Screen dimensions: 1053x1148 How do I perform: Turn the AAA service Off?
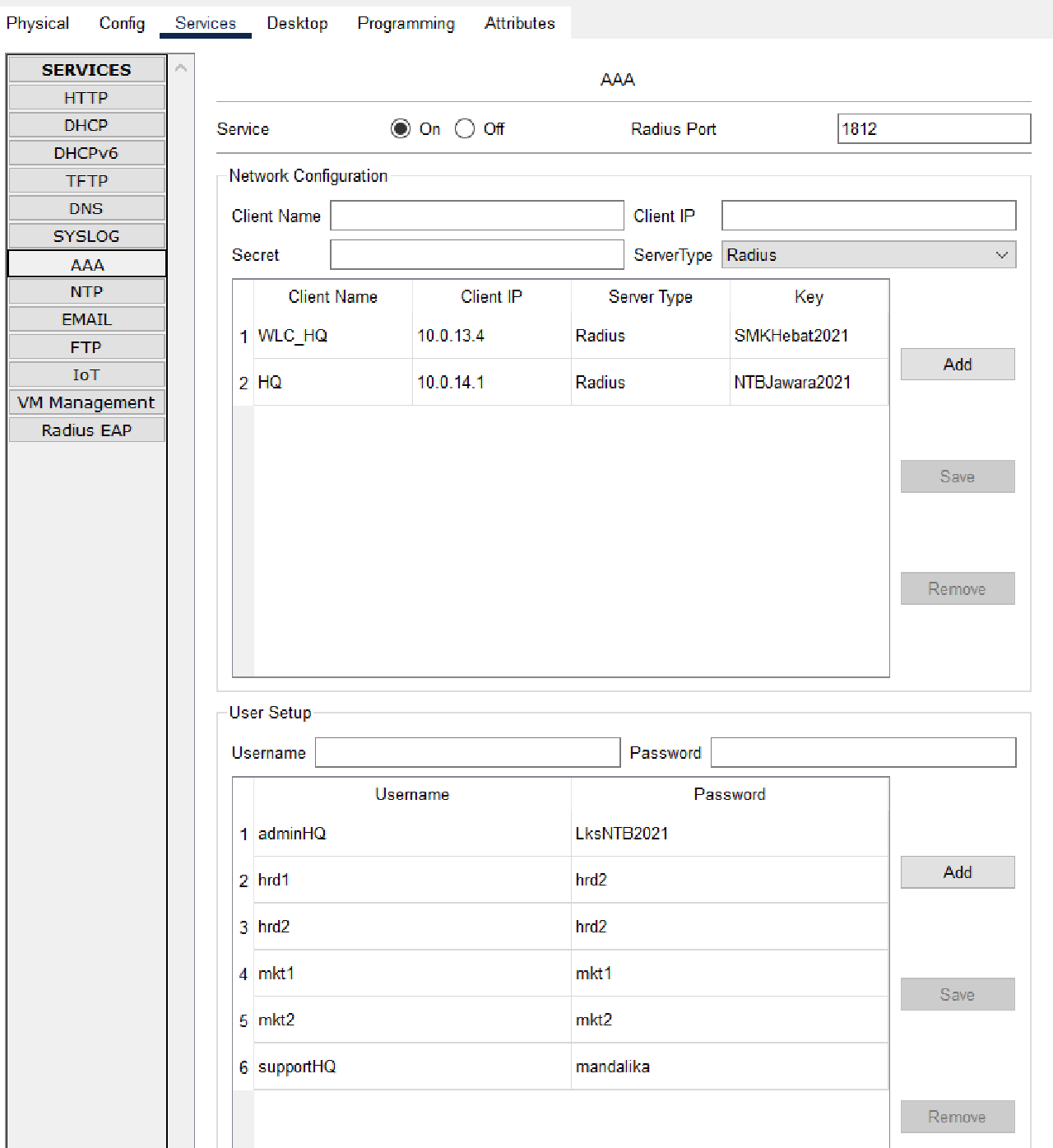pos(465,128)
